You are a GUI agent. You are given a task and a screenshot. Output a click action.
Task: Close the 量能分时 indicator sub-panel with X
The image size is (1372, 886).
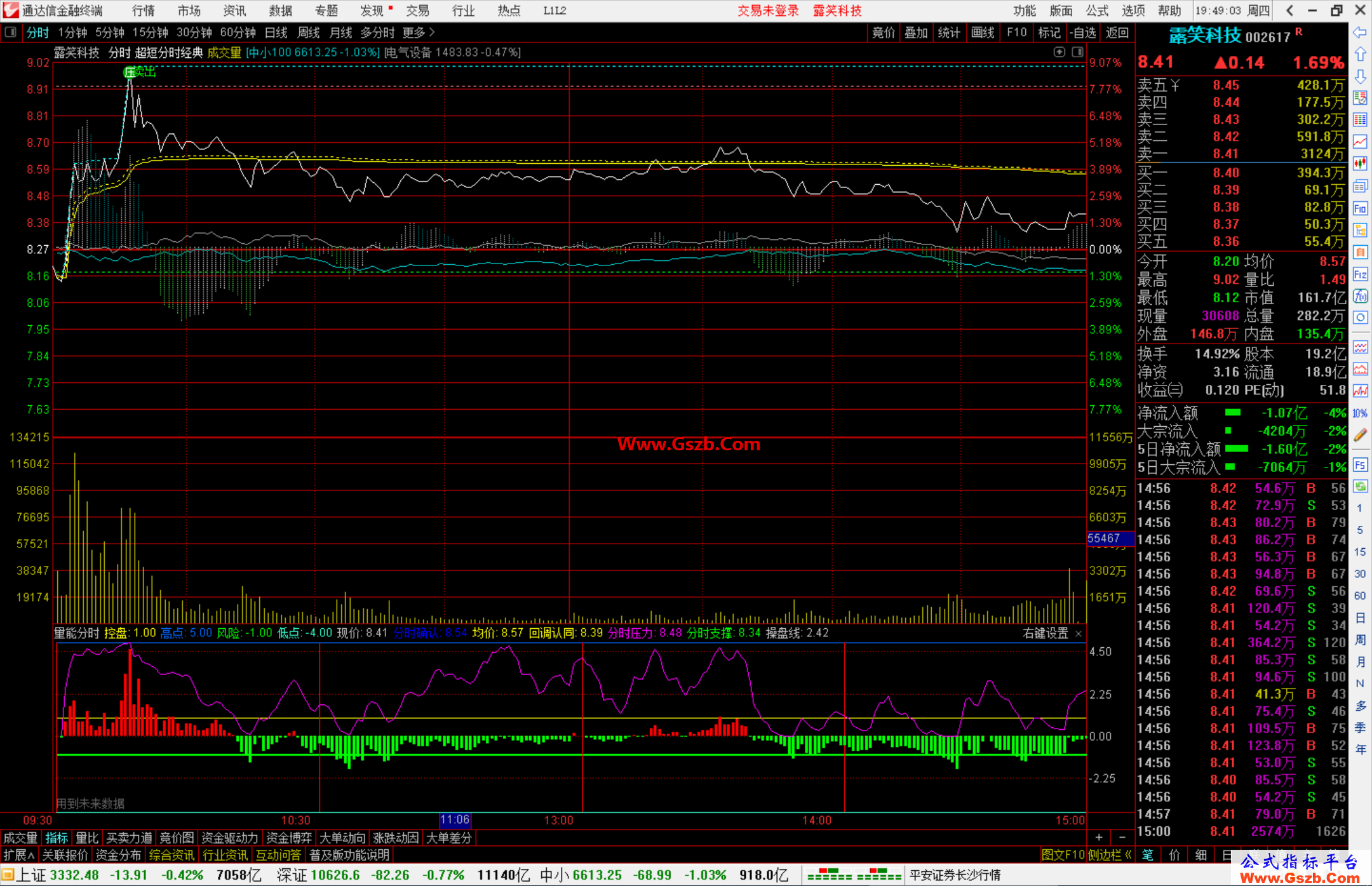1079,634
